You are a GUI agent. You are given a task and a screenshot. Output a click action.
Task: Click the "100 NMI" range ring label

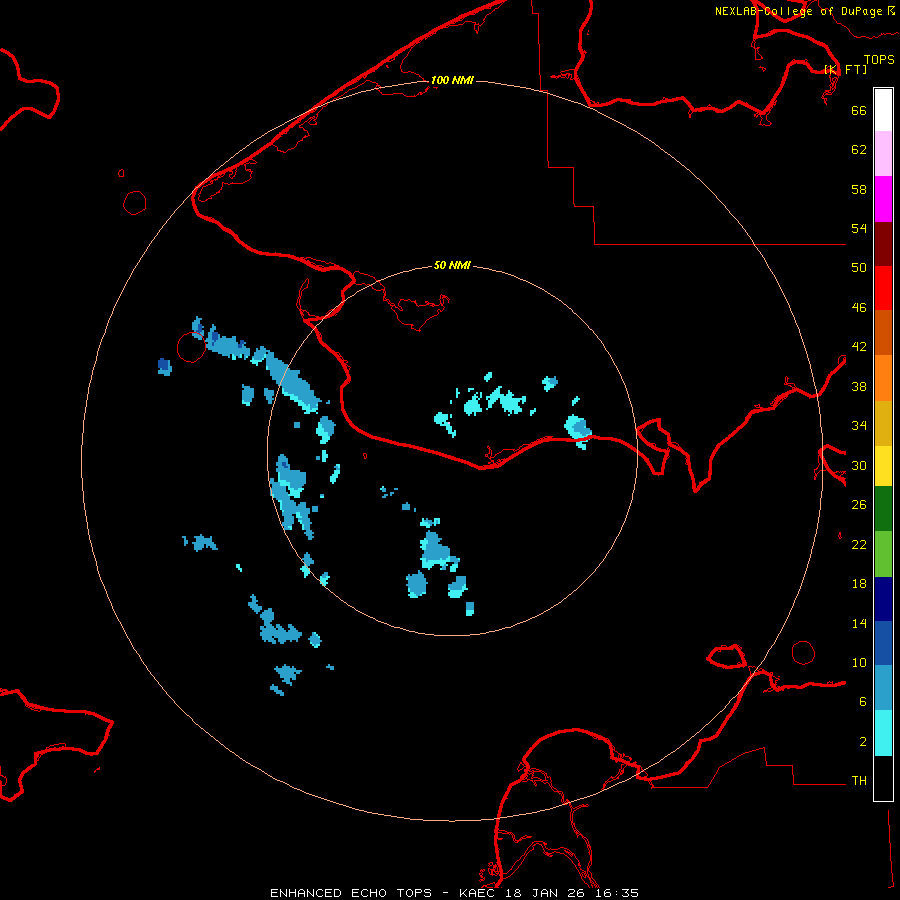[452, 80]
